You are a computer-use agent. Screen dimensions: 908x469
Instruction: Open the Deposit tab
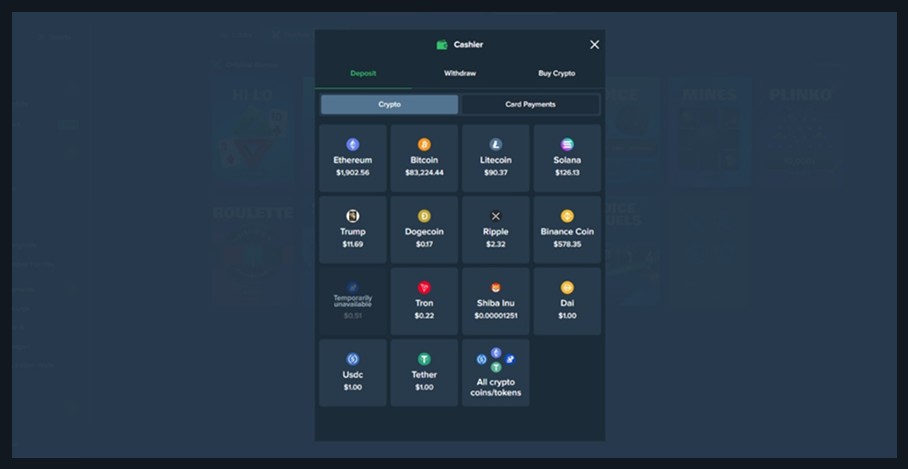point(363,74)
